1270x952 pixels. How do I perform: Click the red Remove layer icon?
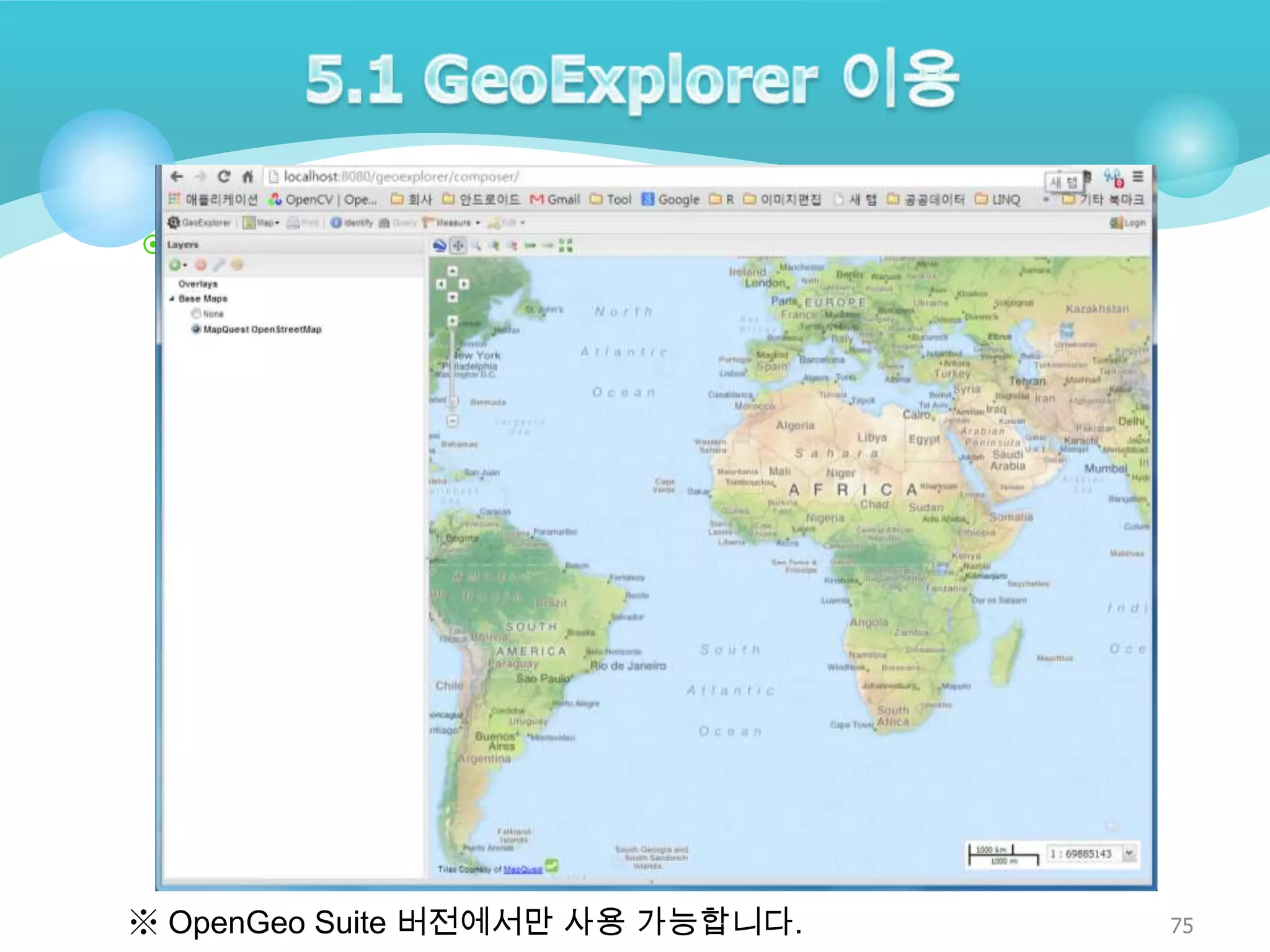201,265
